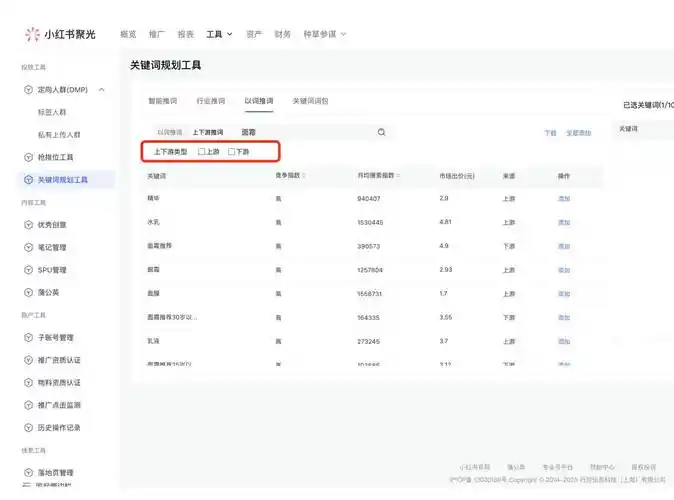The height and width of the screenshot is (500, 674).
Task: Click the 已选关键词 panel heading
Action: pos(648,105)
